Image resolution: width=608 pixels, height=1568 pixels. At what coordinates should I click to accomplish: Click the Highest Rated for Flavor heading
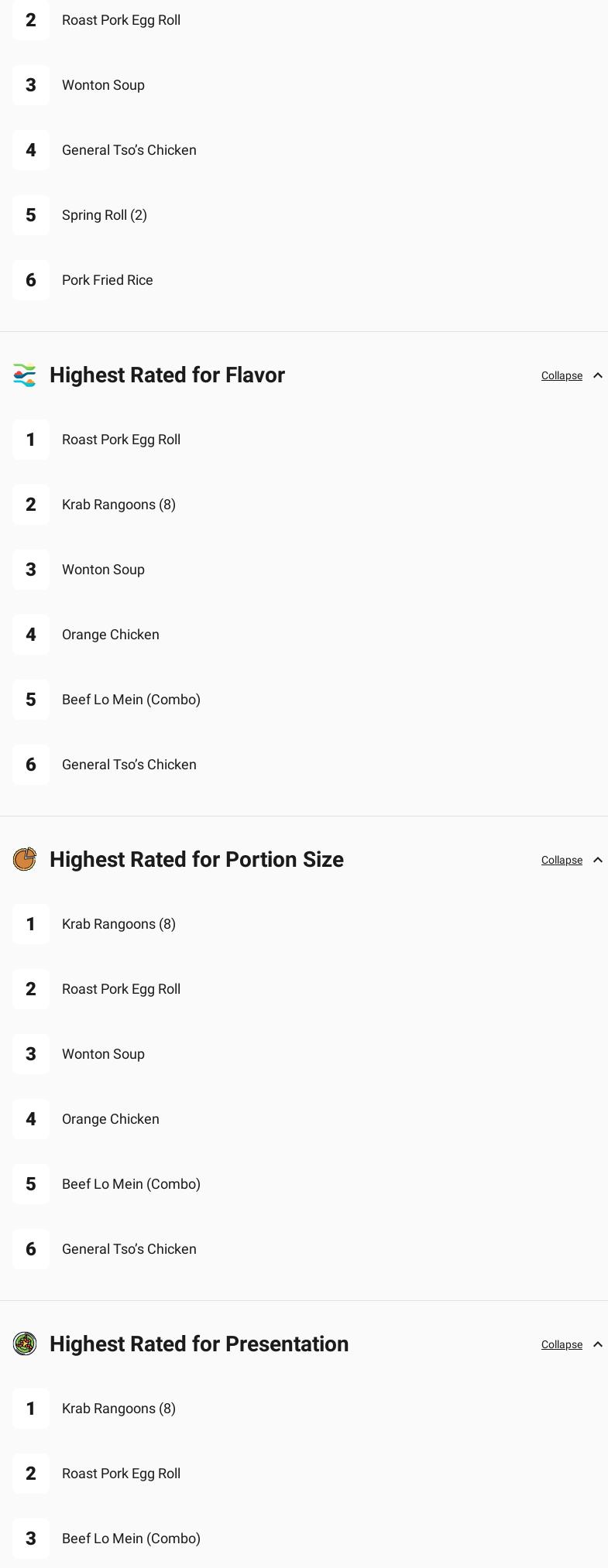(x=167, y=375)
